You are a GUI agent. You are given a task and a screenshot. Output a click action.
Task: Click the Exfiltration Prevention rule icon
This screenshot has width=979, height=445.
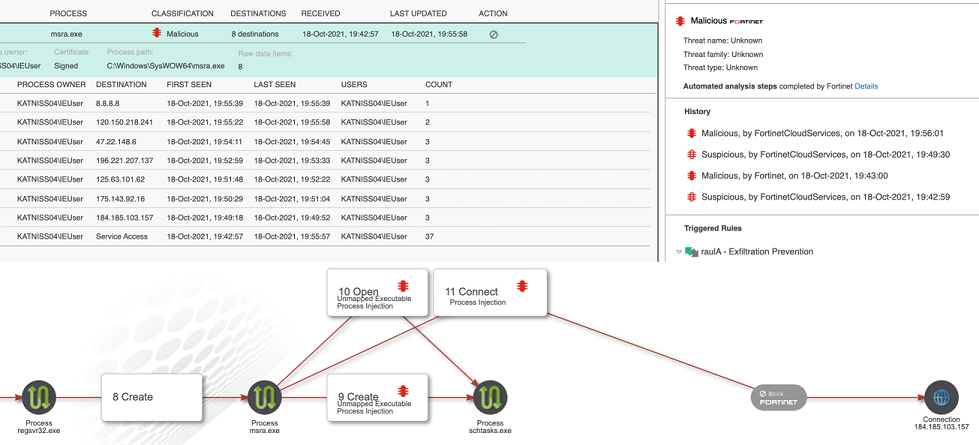pos(691,252)
